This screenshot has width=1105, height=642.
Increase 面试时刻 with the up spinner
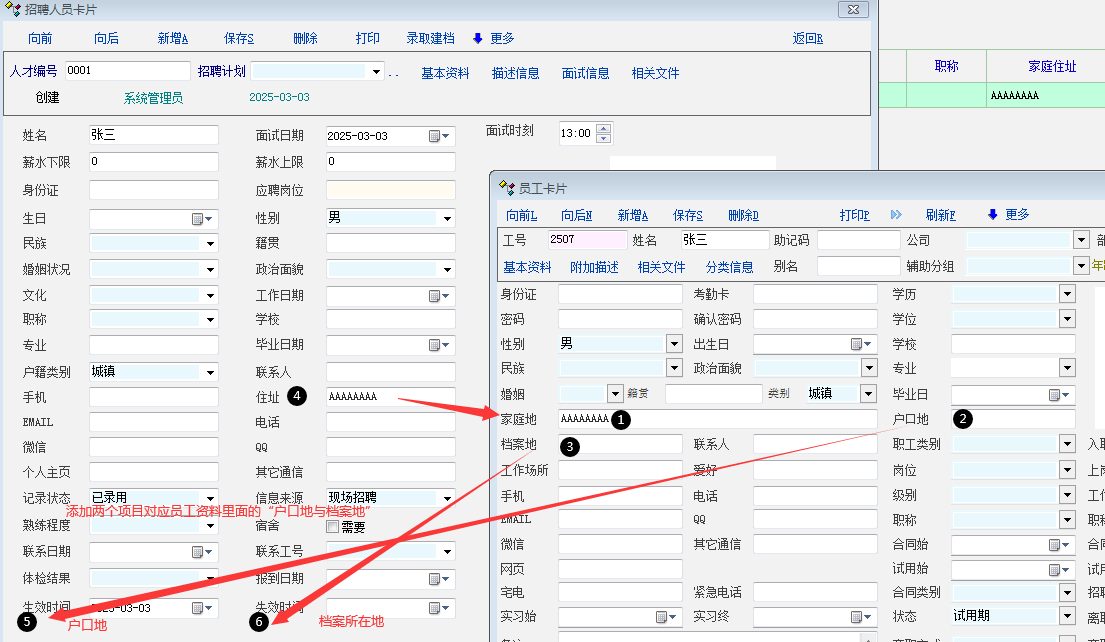pos(603,128)
